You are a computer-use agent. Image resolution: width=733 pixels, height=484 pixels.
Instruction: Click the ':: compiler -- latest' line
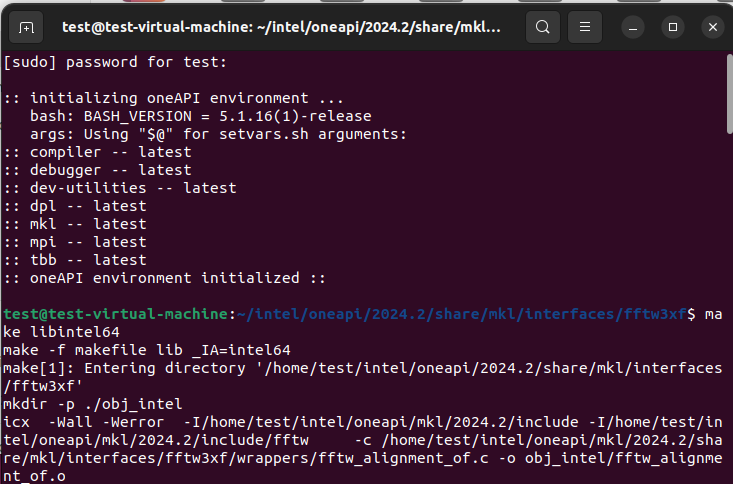(97, 152)
